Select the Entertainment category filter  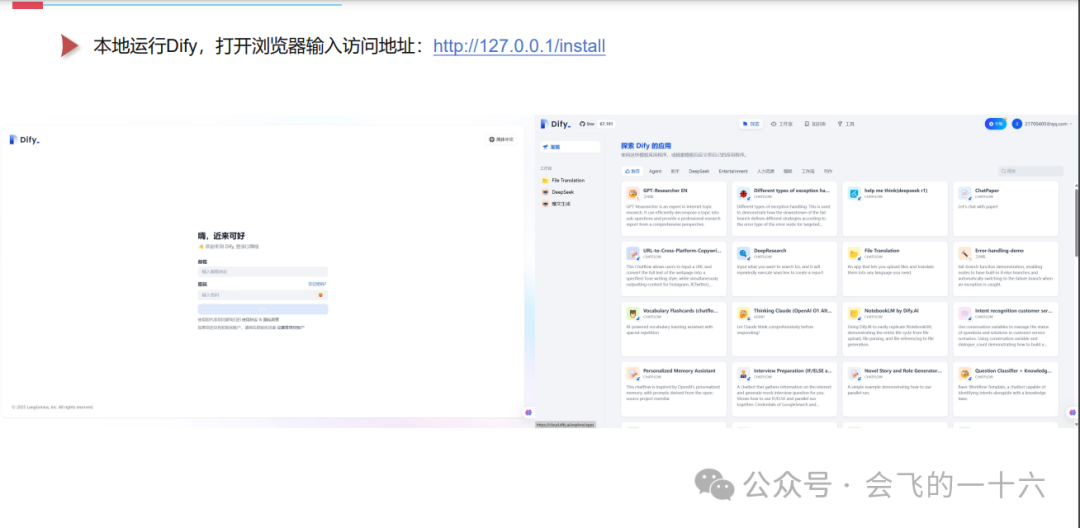733,171
